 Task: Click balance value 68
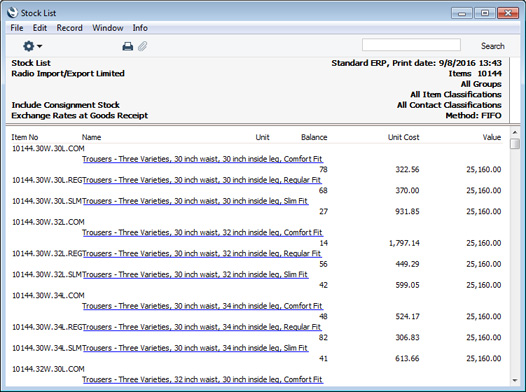(x=323, y=190)
